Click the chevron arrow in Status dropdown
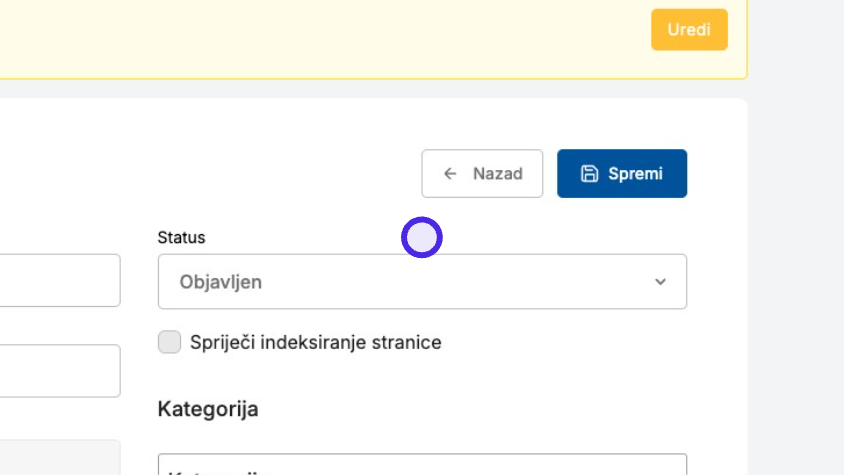This screenshot has width=844, height=475. (660, 282)
